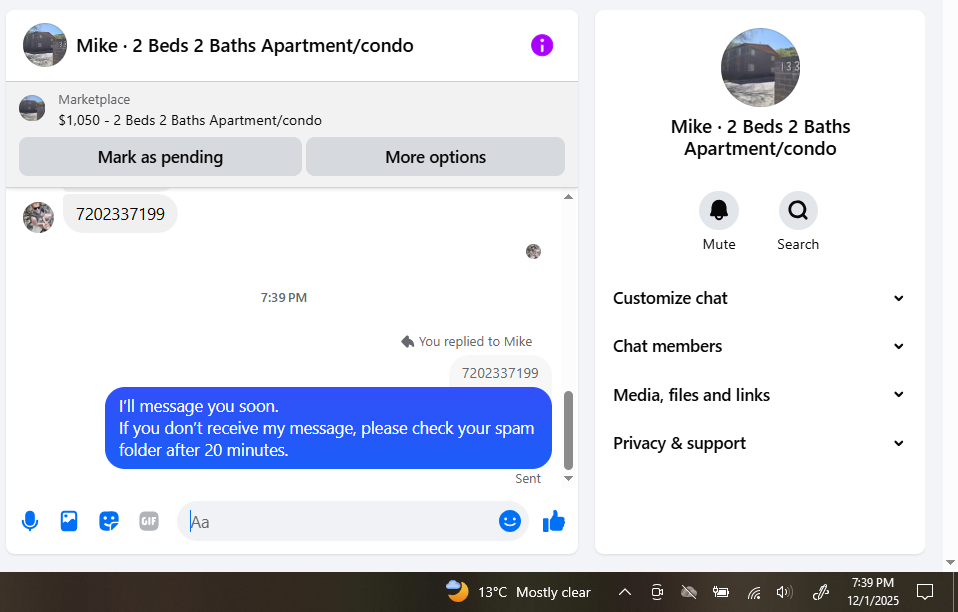Attach a photo using the image icon

[x=69, y=521]
